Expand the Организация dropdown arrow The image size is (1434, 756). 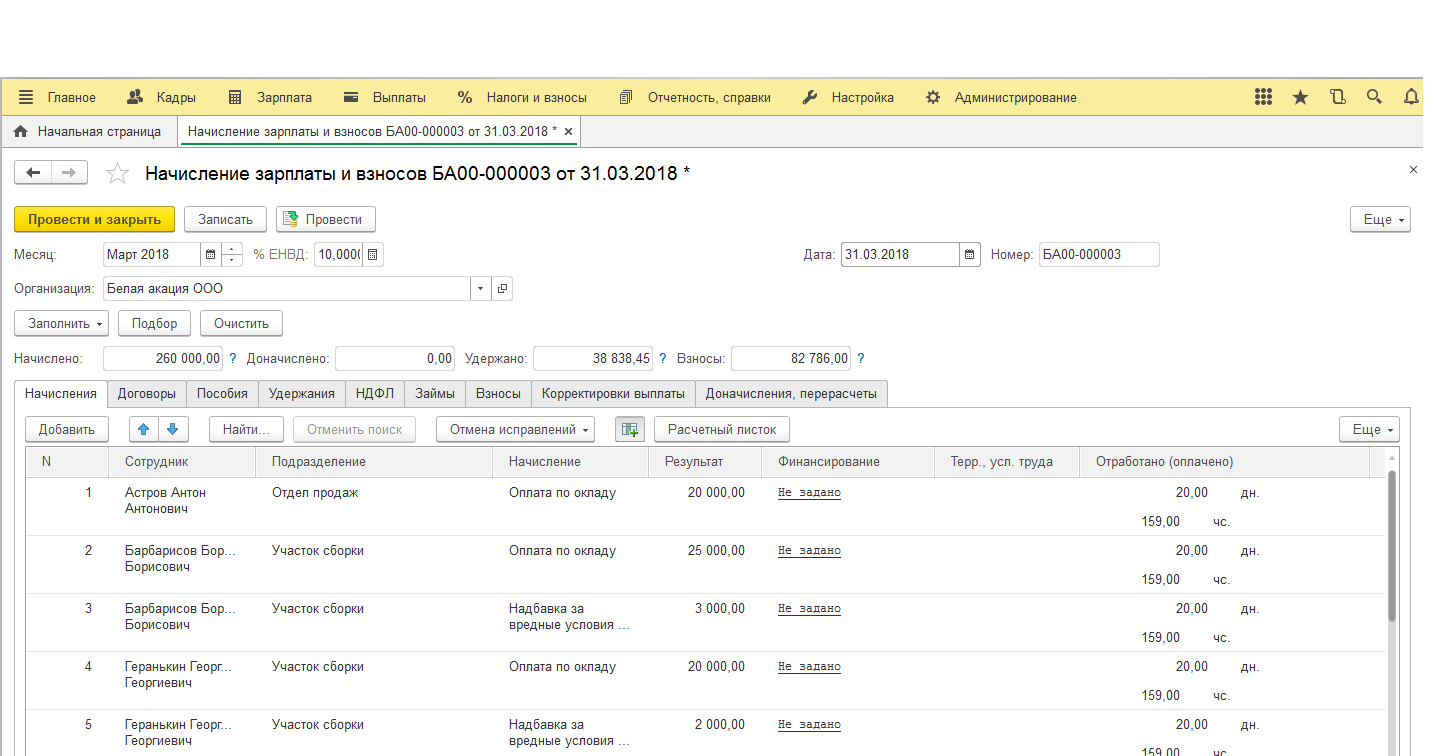tap(481, 288)
